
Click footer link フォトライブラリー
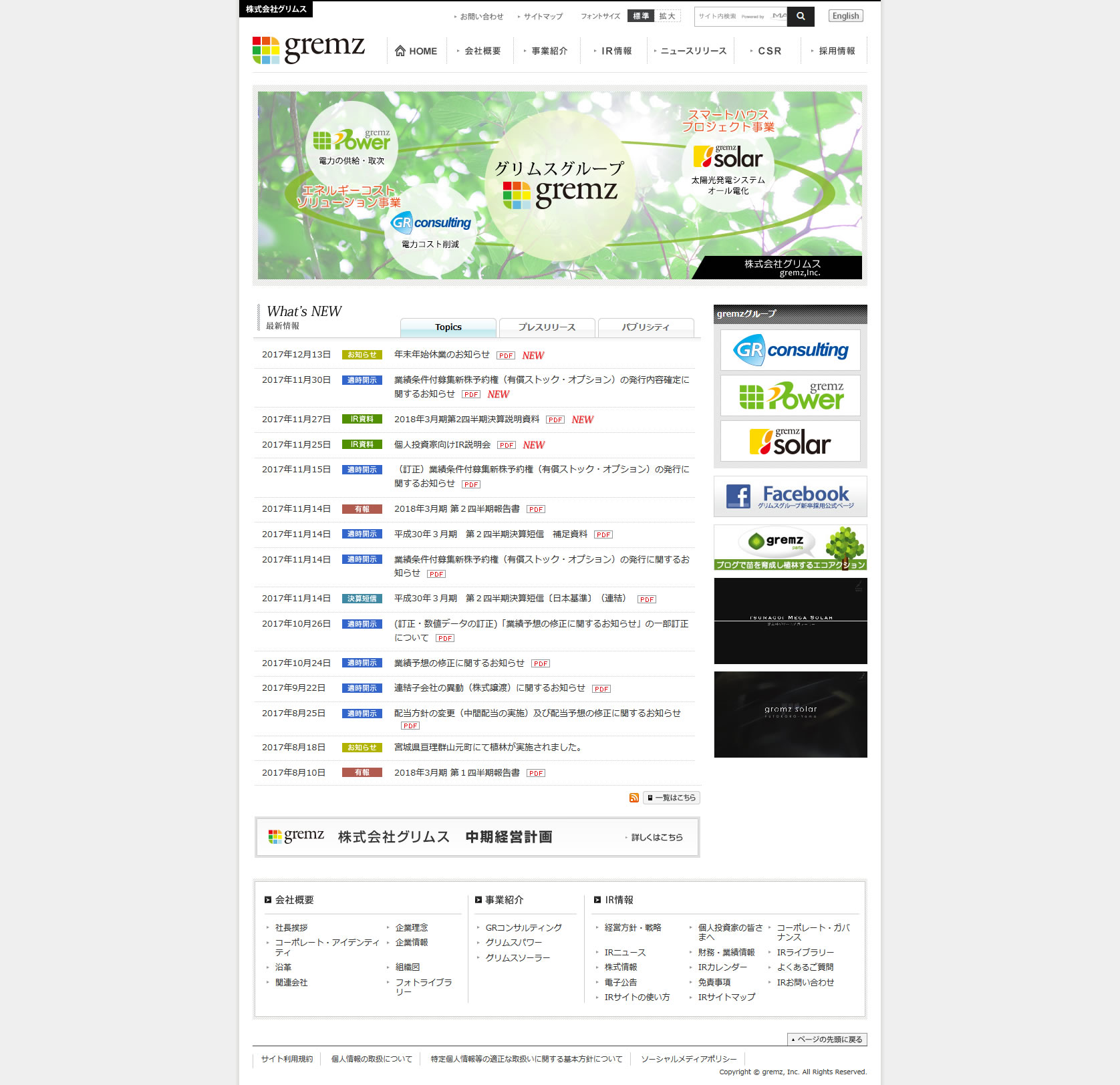[x=424, y=987]
